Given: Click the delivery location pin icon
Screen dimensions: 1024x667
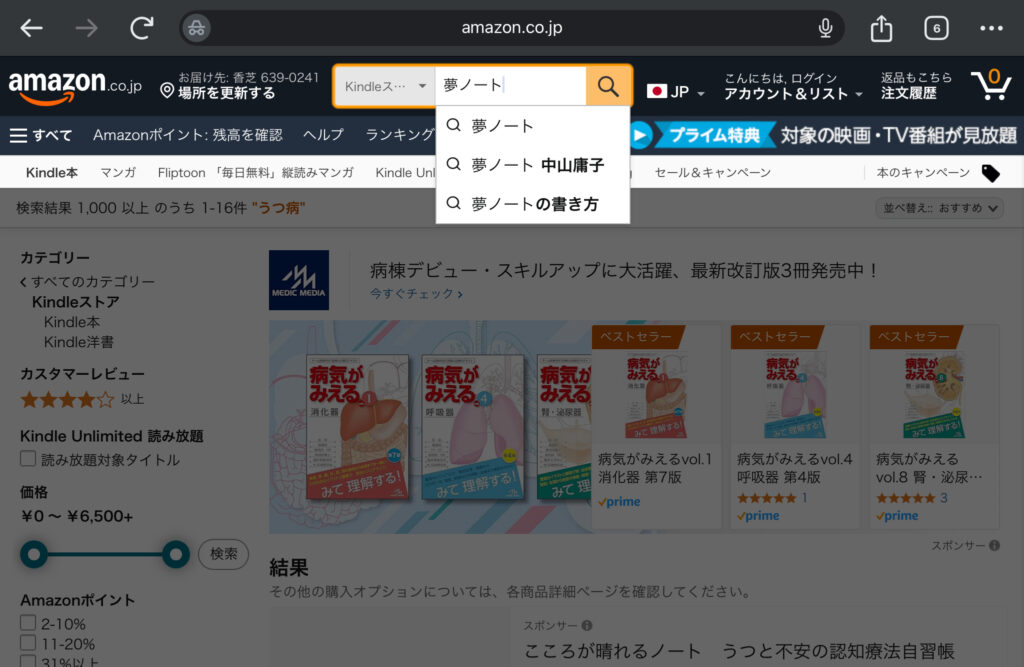Looking at the screenshot, I should coord(167,90).
